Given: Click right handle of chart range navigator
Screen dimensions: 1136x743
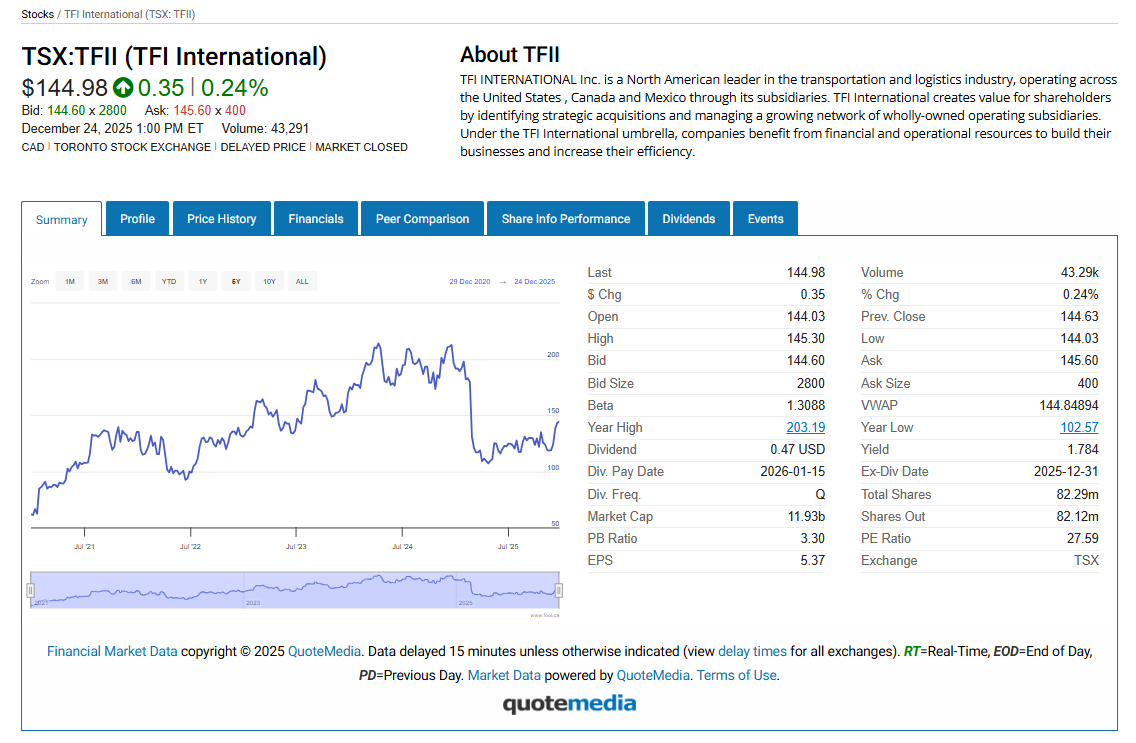Looking at the screenshot, I should coord(560,591).
